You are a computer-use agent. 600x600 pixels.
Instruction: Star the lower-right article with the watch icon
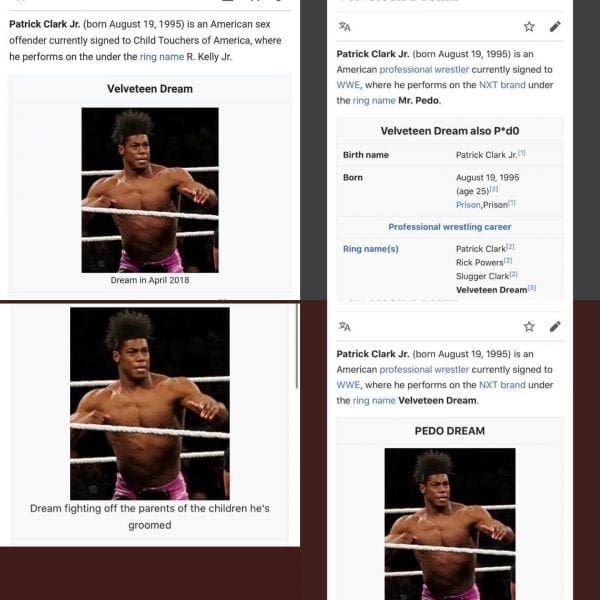[x=529, y=326]
